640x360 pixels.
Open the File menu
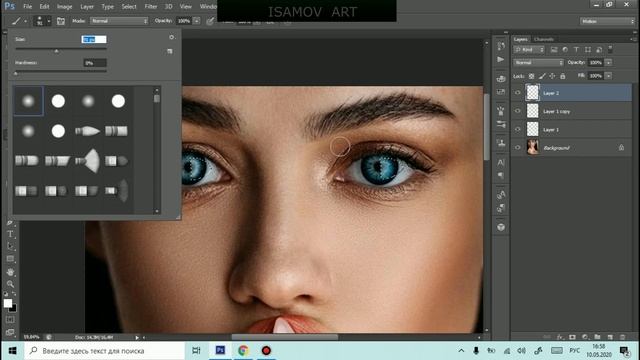pos(27,7)
